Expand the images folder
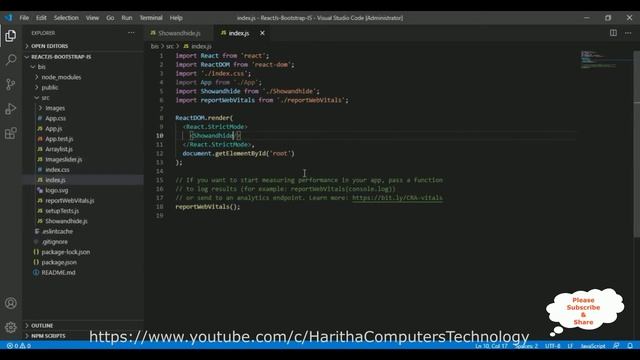The height and width of the screenshot is (360, 640). pos(83,108)
